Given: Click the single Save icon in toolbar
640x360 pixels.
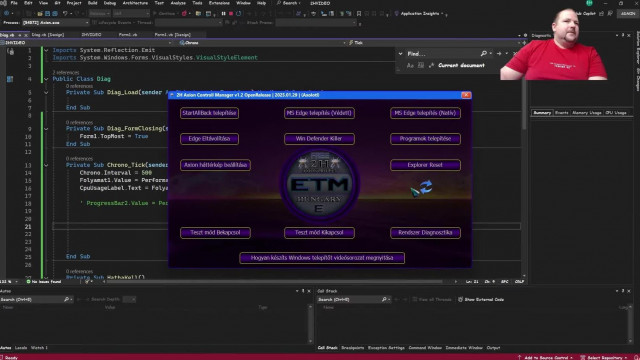Looking at the screenshot, I should [47, 13].
